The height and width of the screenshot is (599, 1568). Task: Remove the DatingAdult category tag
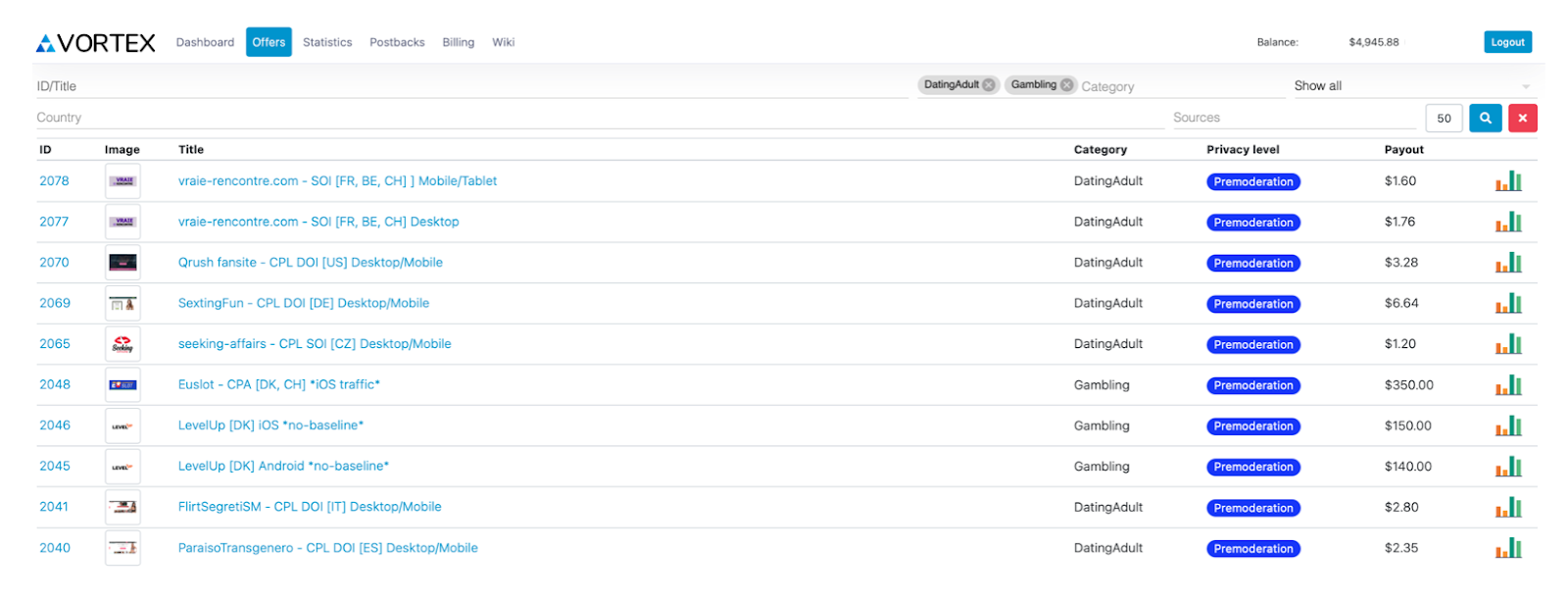pos(989,85)
